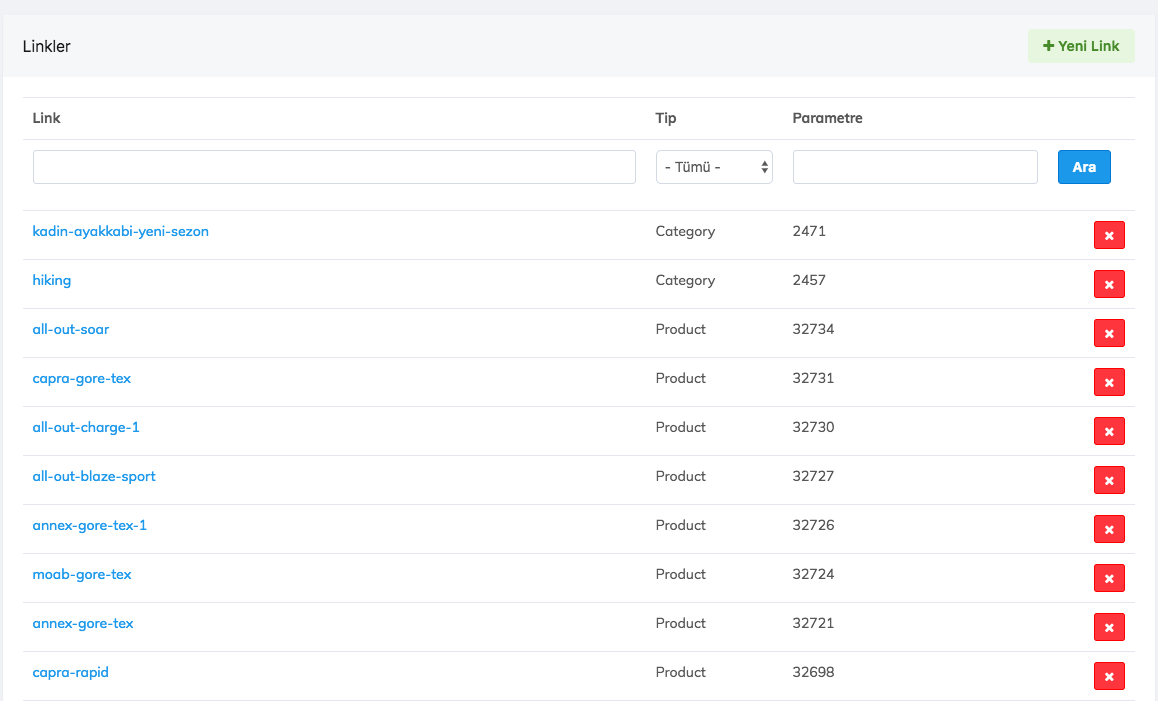Open the all-out-blaze-sport link
The width and height of the screenshot is (1158, 701).
(x=94, y=476)
